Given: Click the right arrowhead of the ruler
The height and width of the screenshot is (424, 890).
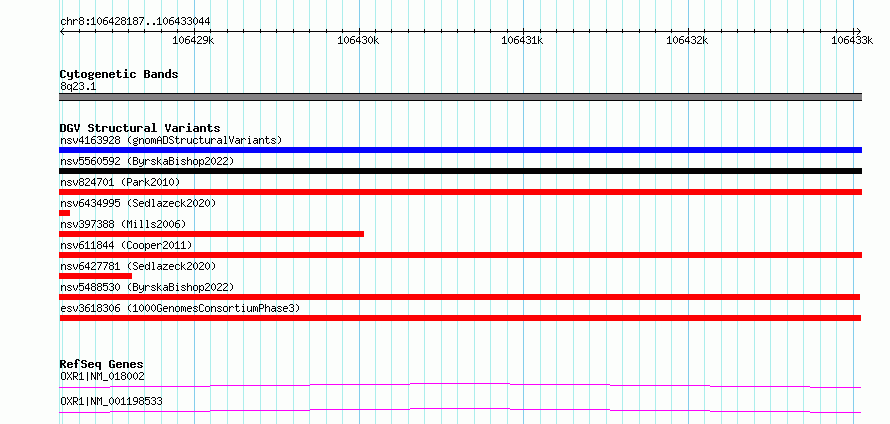Looking at the screenshot, I should coord(858,31).
